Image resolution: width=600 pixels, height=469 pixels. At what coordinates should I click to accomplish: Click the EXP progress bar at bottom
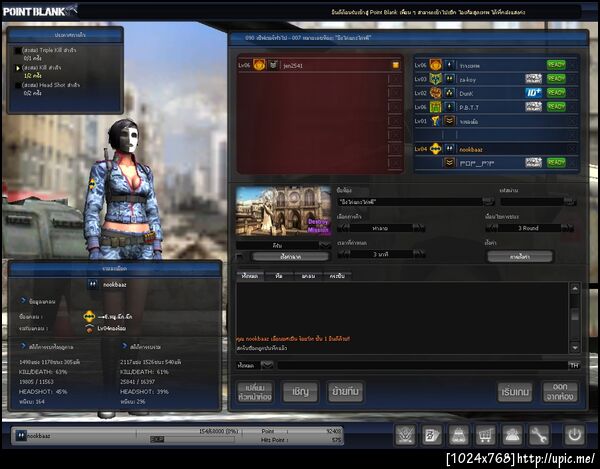192,439
